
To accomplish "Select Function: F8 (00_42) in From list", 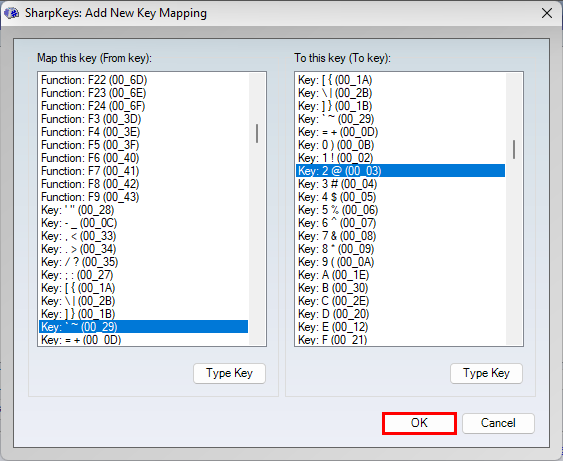I will coord(144,184).
